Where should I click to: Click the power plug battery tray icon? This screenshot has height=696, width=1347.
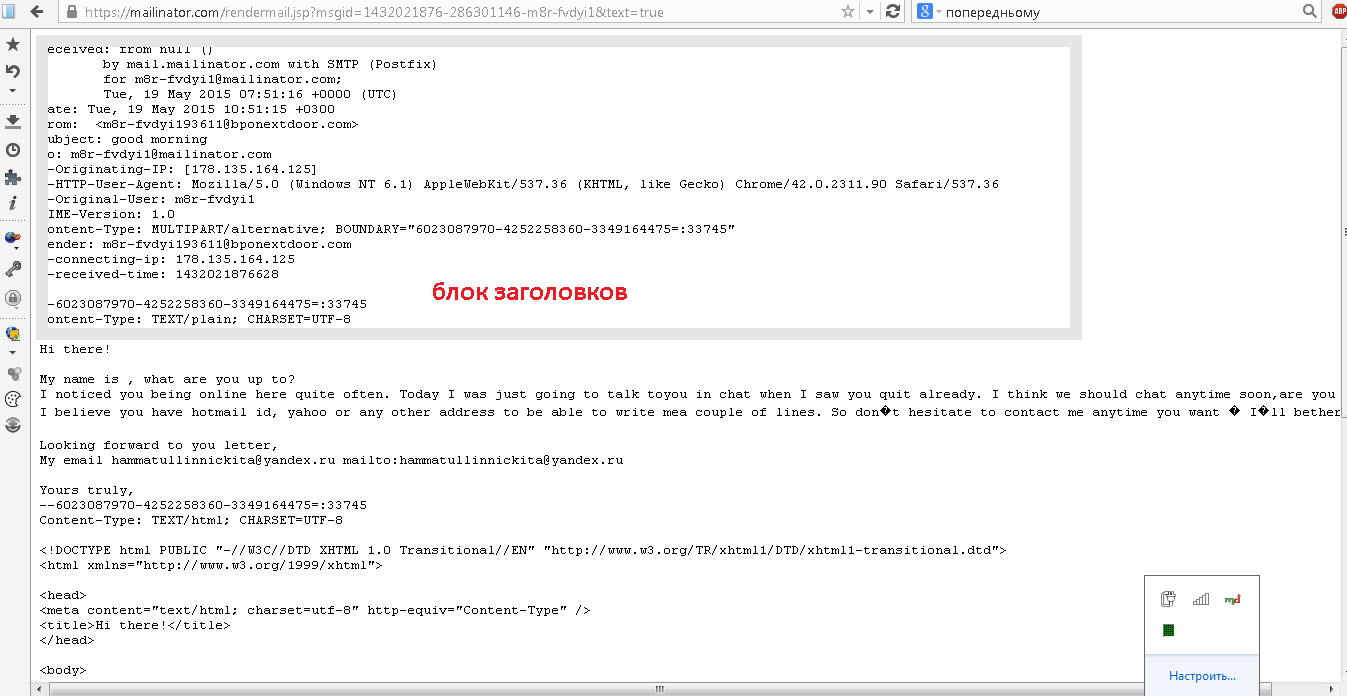click(x=1168, y=599)
